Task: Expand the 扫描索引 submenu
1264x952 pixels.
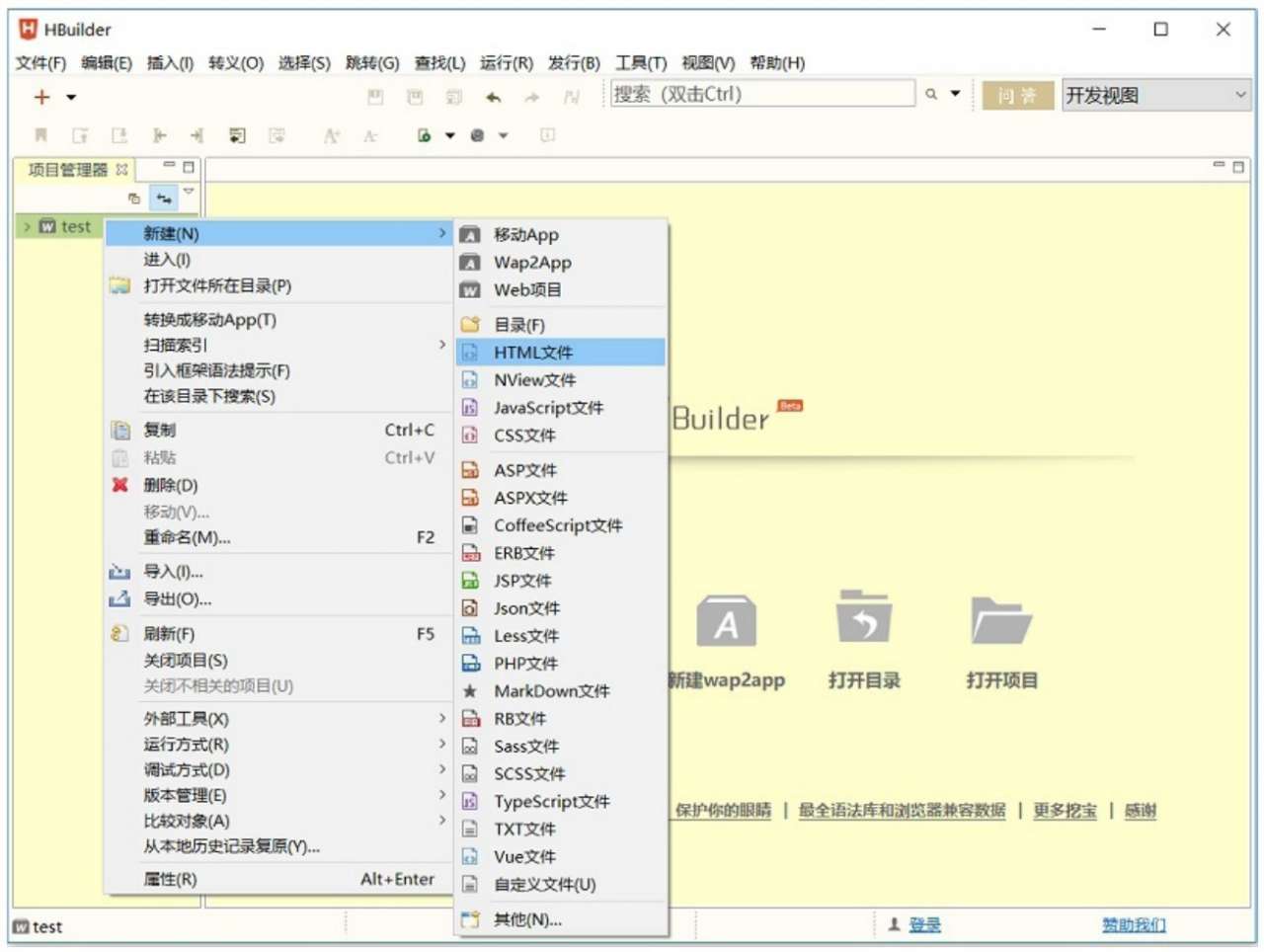Action: point(441,345)
